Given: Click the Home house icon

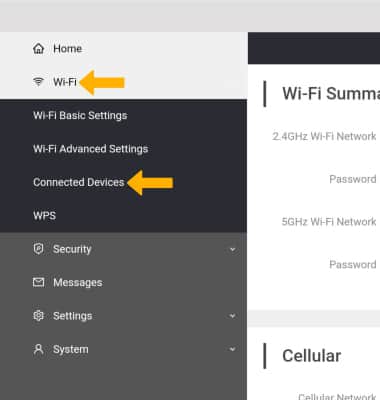Looking at the screenshot, I should tap(39, 49).
